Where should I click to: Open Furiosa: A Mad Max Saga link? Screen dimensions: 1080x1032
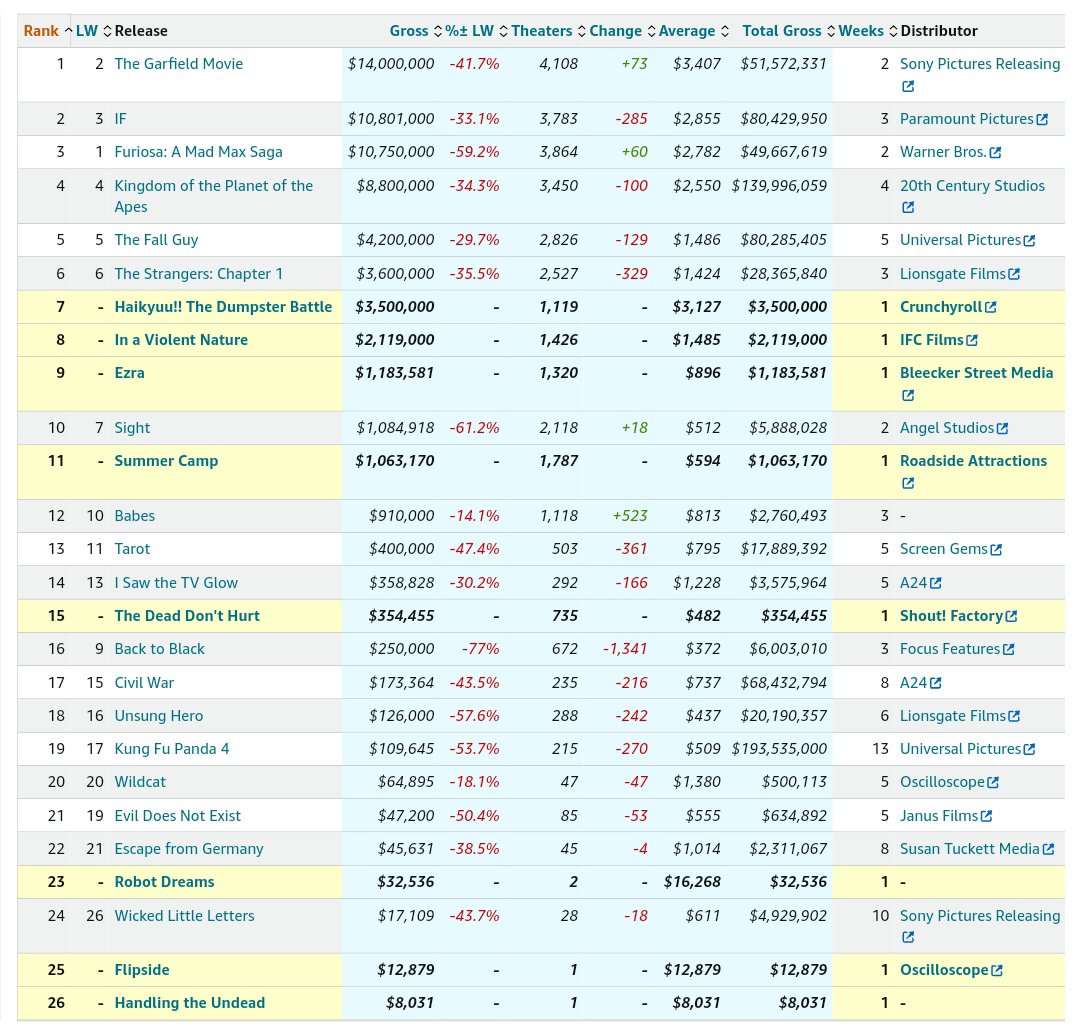point(198,152)
